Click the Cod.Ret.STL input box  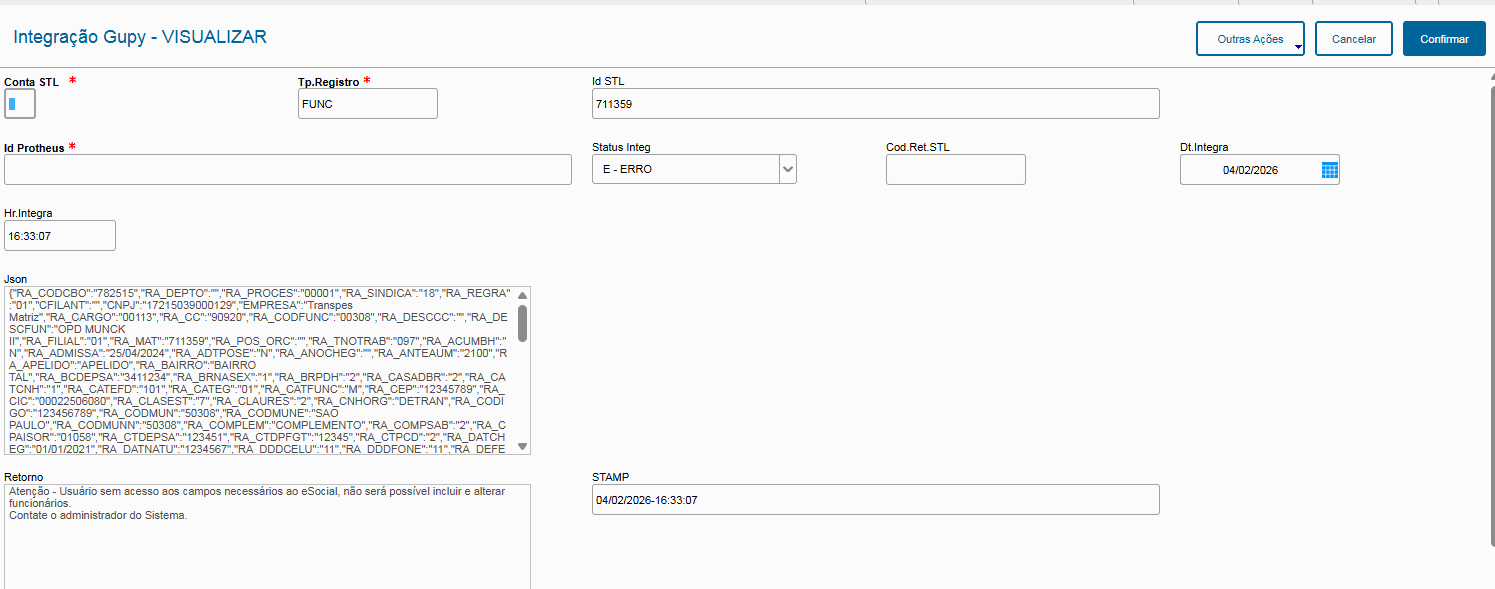tap(955, 170)
